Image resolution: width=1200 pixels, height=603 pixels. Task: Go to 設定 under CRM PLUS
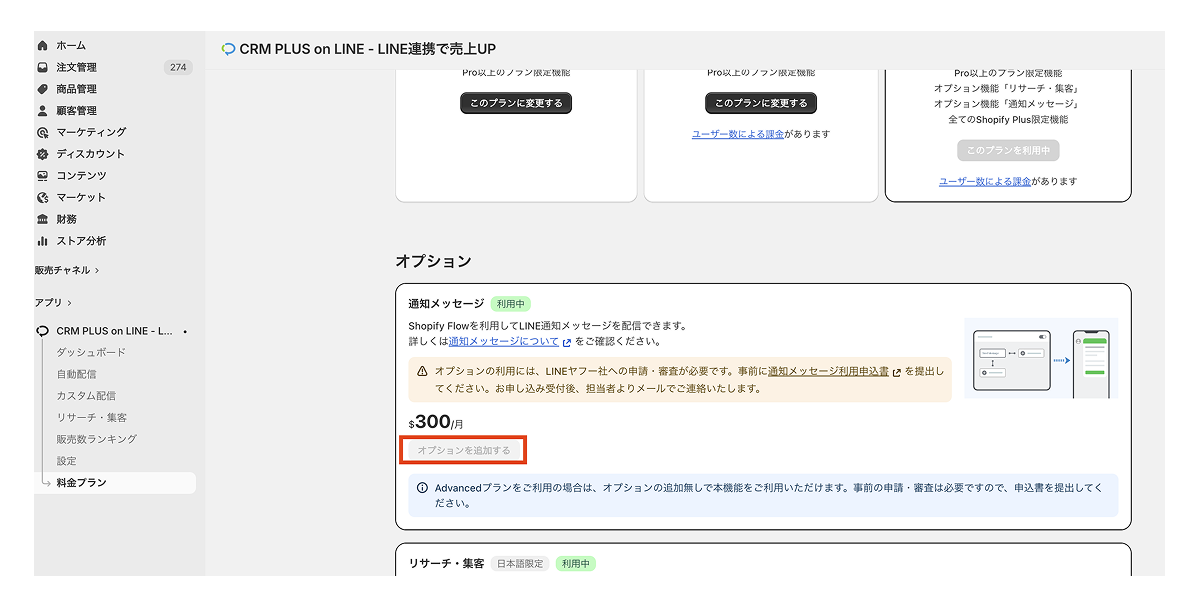tap(66, 461)
